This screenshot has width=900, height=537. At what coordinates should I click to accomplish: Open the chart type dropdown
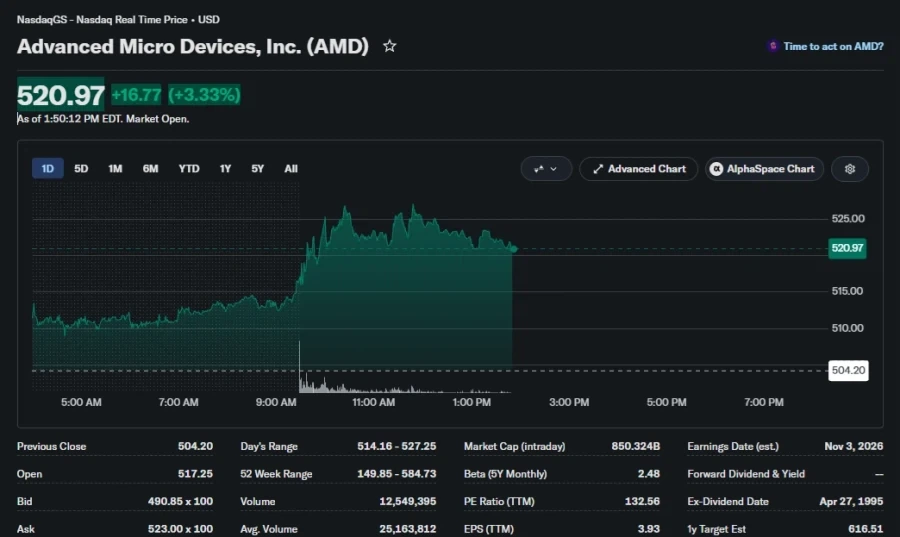point(546,169)
